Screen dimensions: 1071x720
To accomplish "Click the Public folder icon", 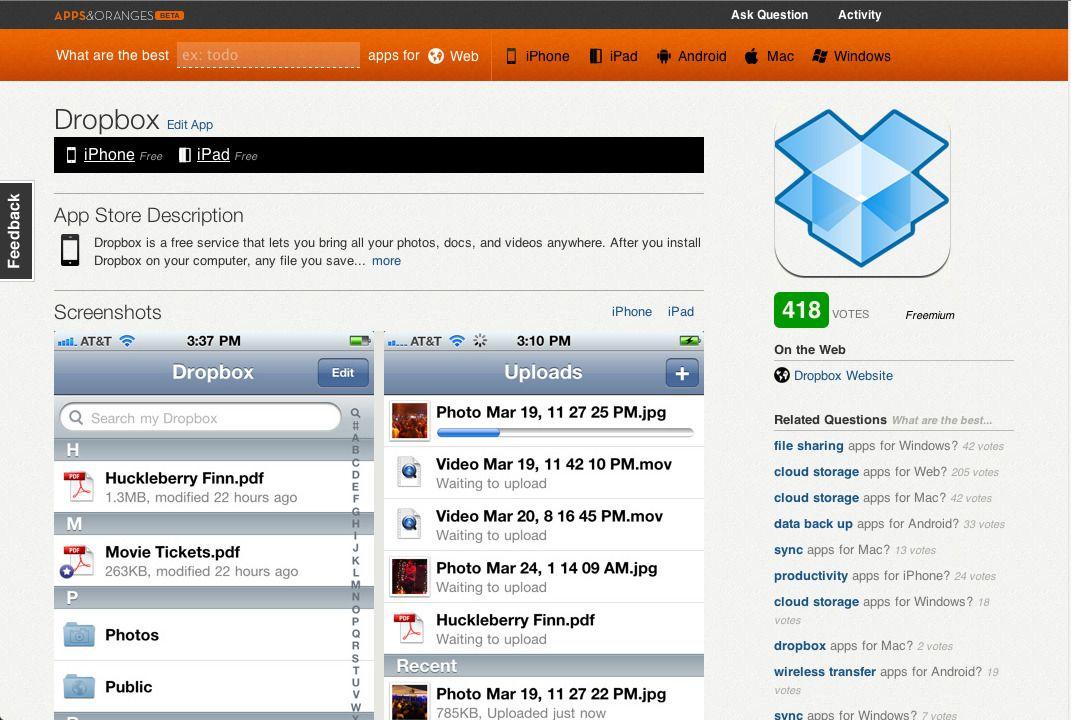I will [x=79, y=687].
